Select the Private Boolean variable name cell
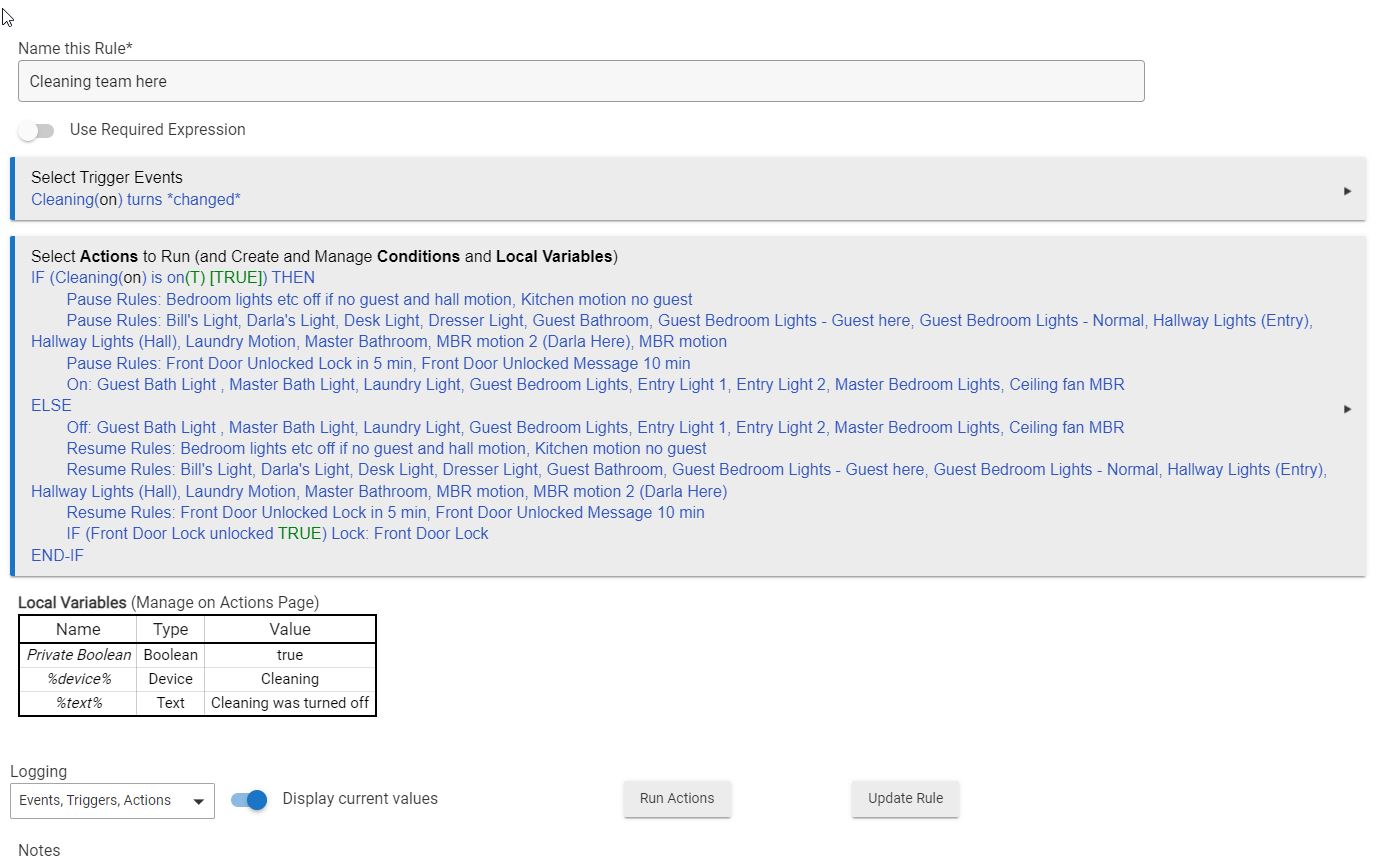1393x859 pixels. point(78,655)
